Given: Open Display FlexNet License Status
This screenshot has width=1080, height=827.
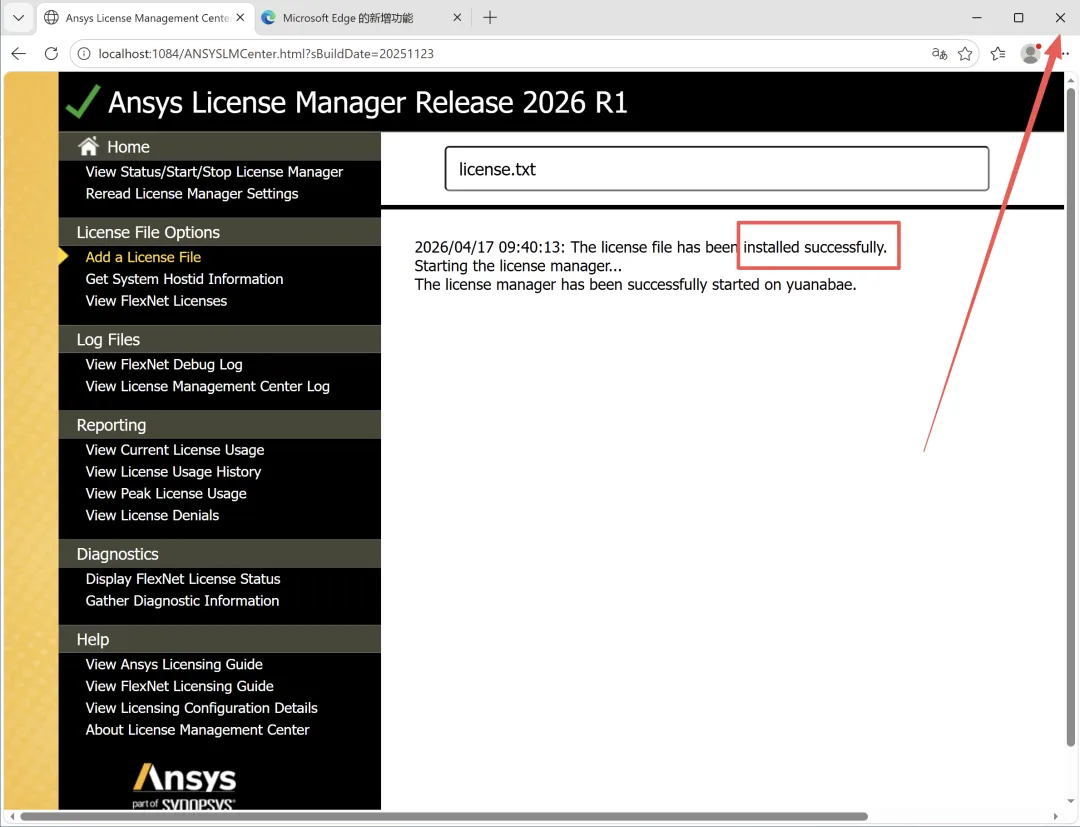Looking at the screenshot, I should coord(183,579).
